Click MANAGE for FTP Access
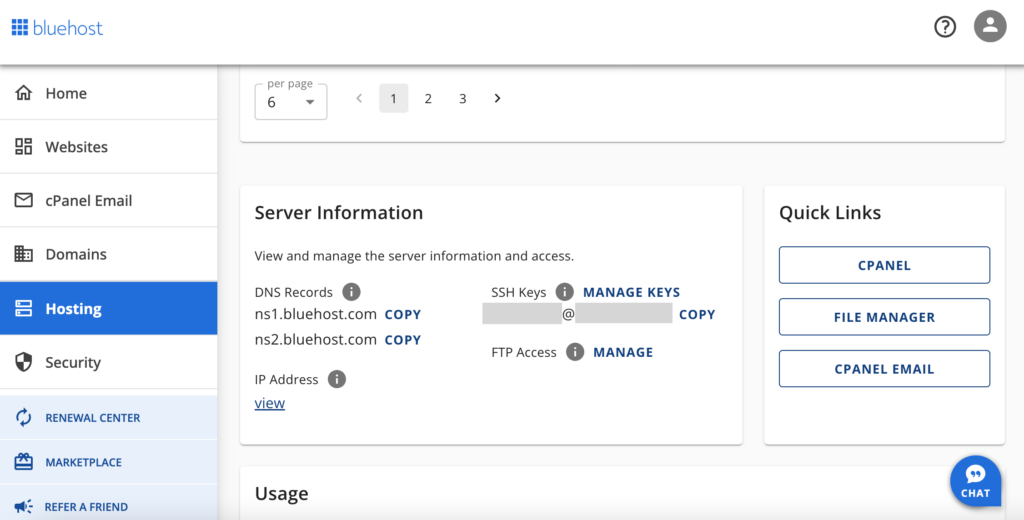Screen dimensions: 1024x520 tap(623, 352)
